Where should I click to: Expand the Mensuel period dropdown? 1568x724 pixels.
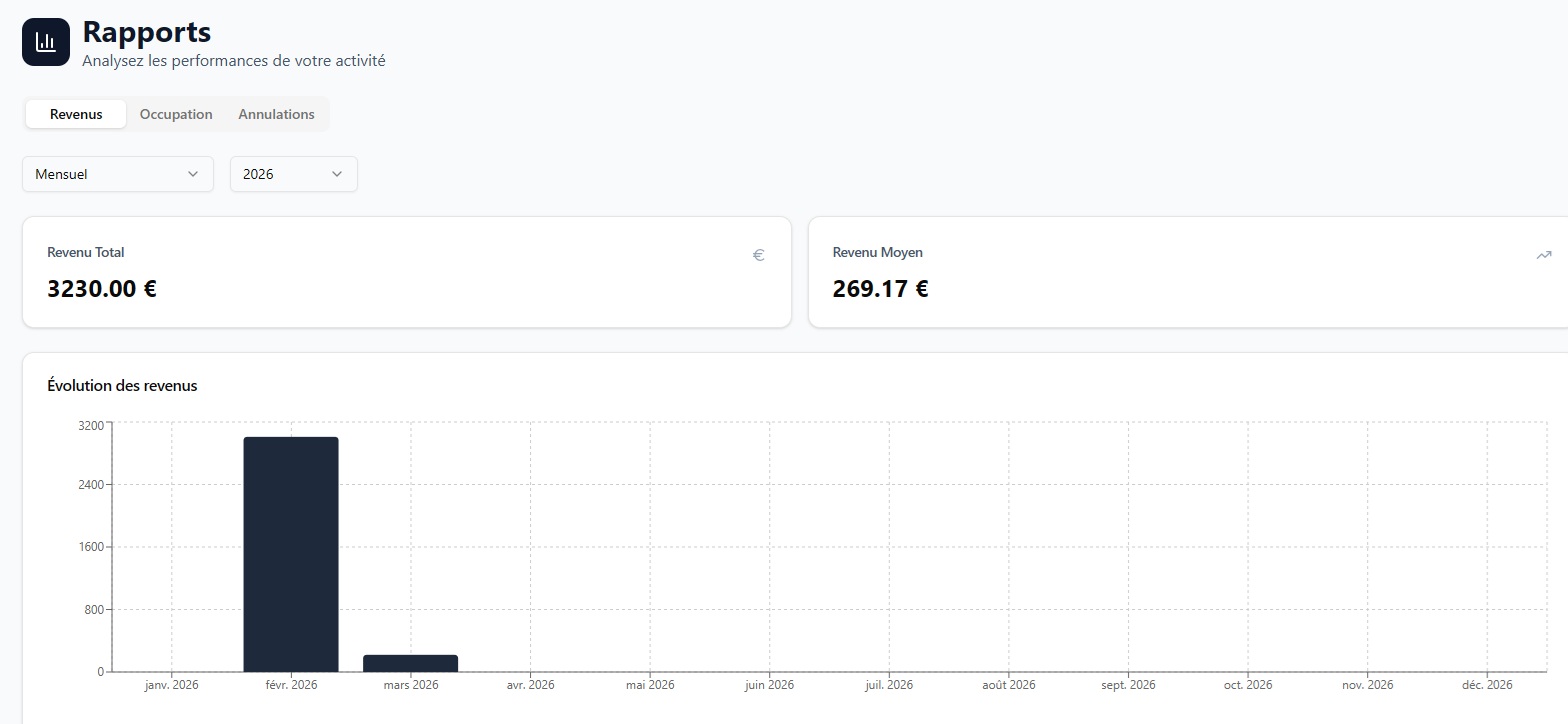coord(117,174)
